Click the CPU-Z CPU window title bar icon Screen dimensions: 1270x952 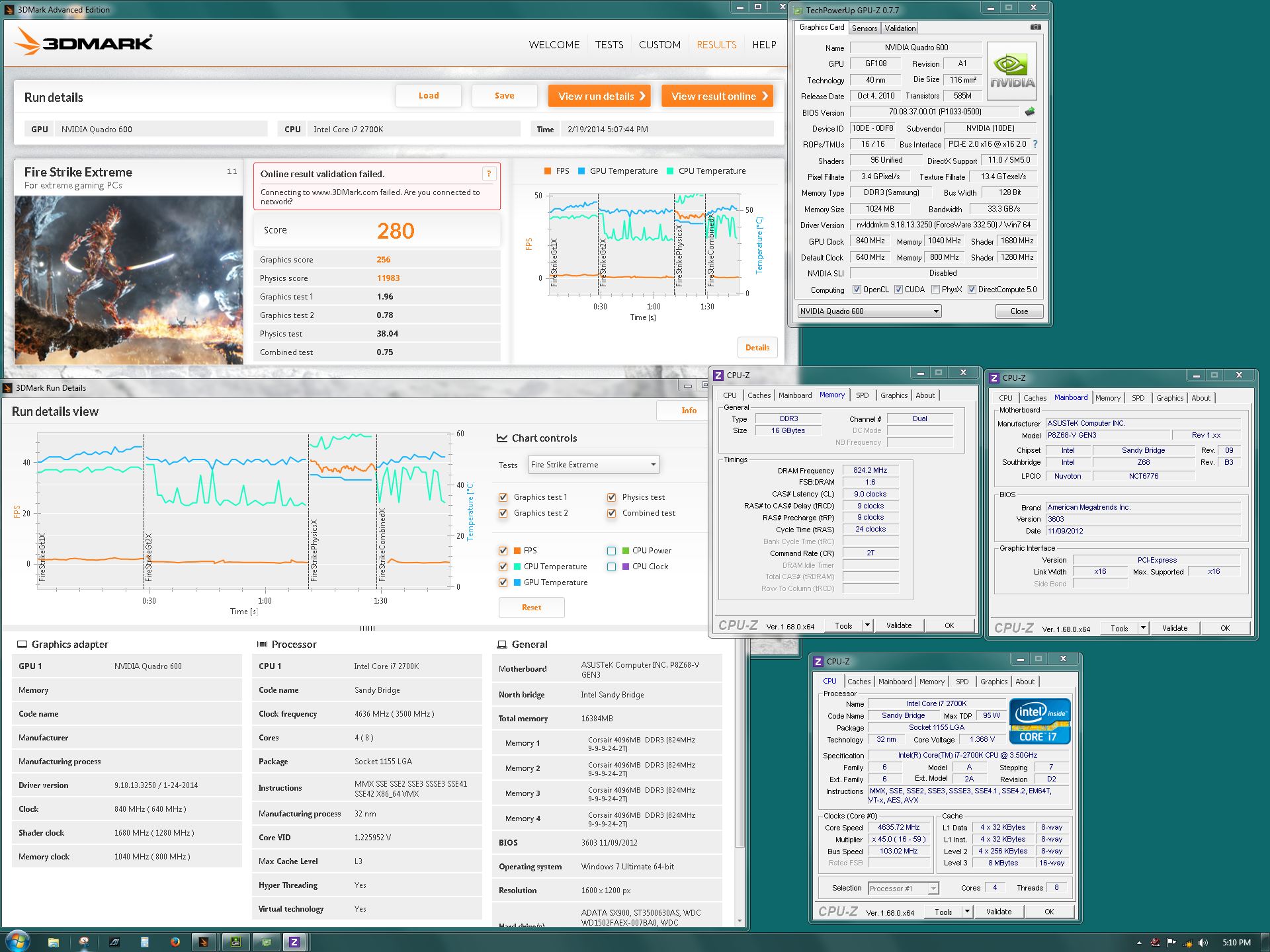(x=818, y=661)
